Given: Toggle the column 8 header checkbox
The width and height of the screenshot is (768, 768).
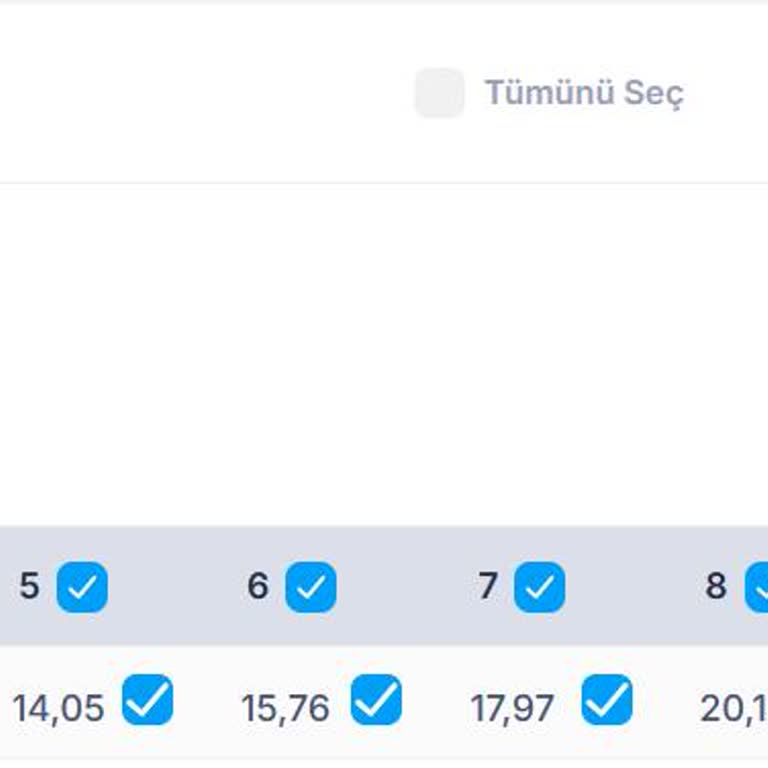Looking at the screenshot, I should pos(759,587).
